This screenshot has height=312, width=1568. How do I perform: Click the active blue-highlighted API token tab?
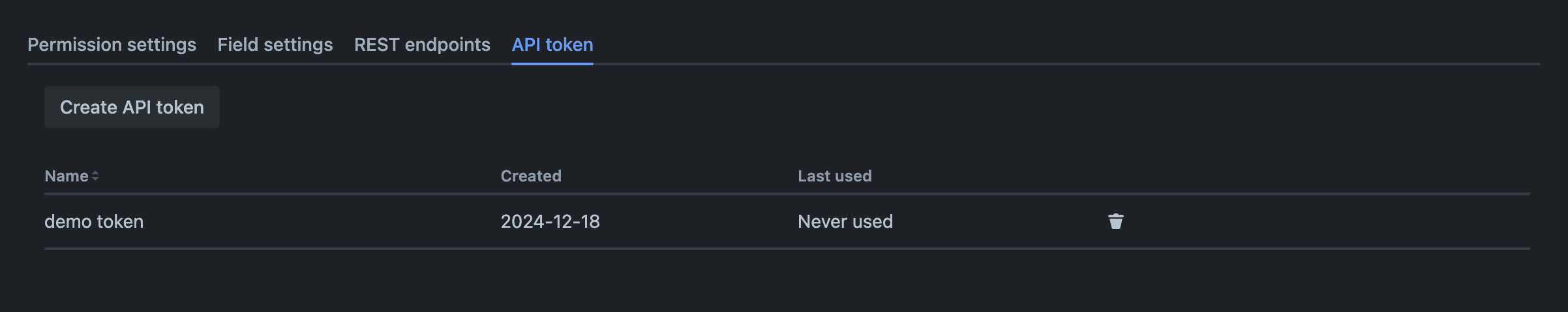(552, 44)
